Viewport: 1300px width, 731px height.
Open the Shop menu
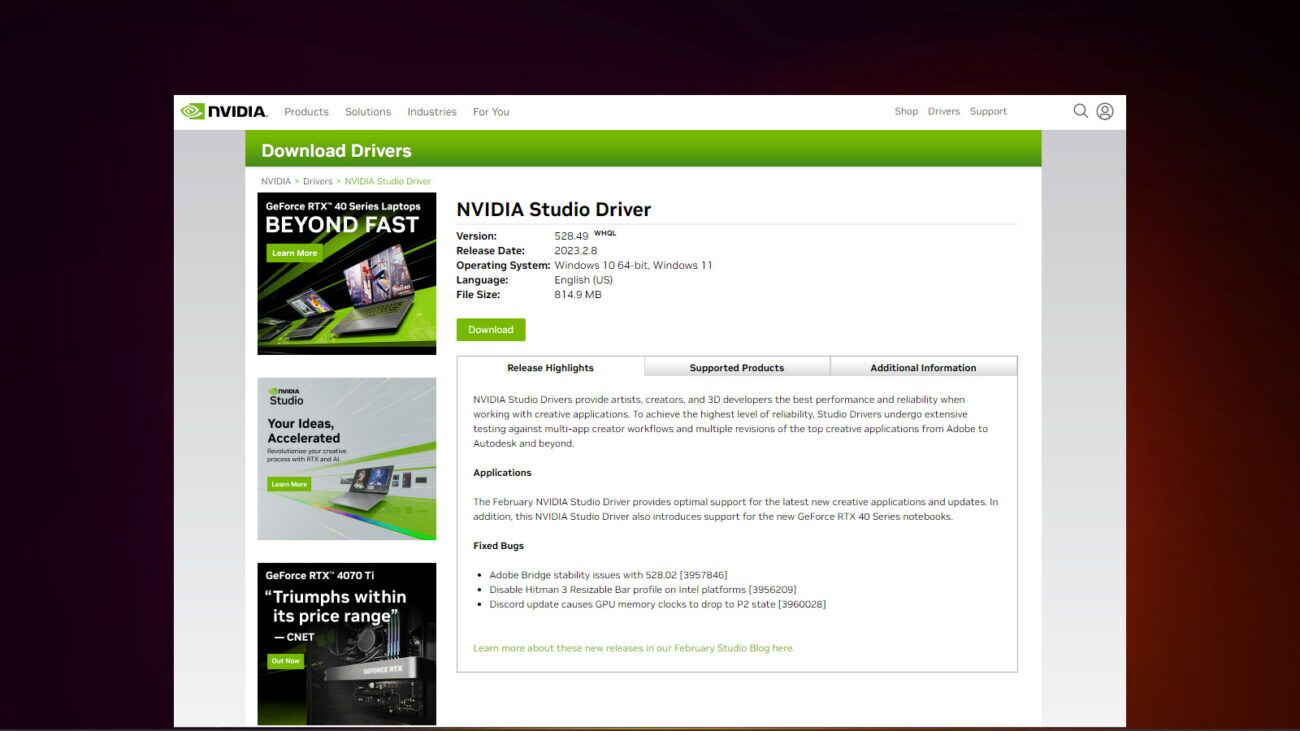coord(906,111)
